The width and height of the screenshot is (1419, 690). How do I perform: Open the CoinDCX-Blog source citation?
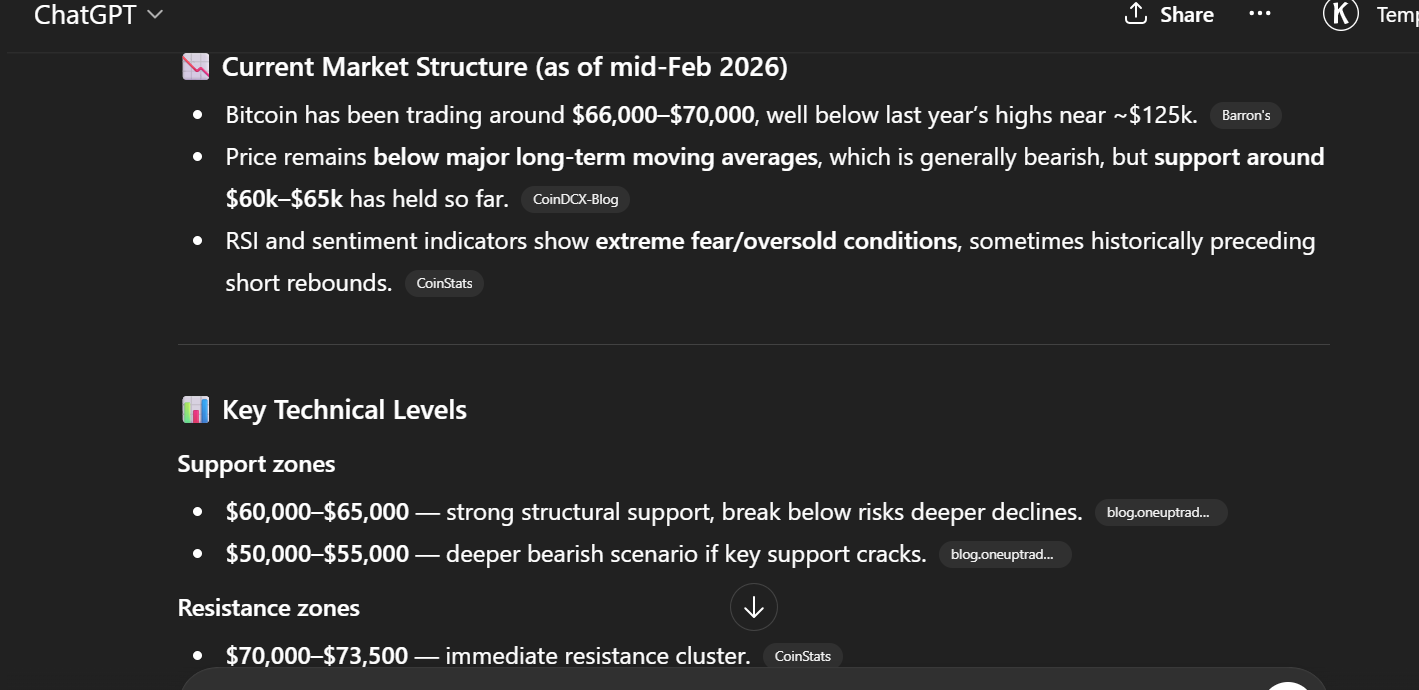tap(575, 199)
